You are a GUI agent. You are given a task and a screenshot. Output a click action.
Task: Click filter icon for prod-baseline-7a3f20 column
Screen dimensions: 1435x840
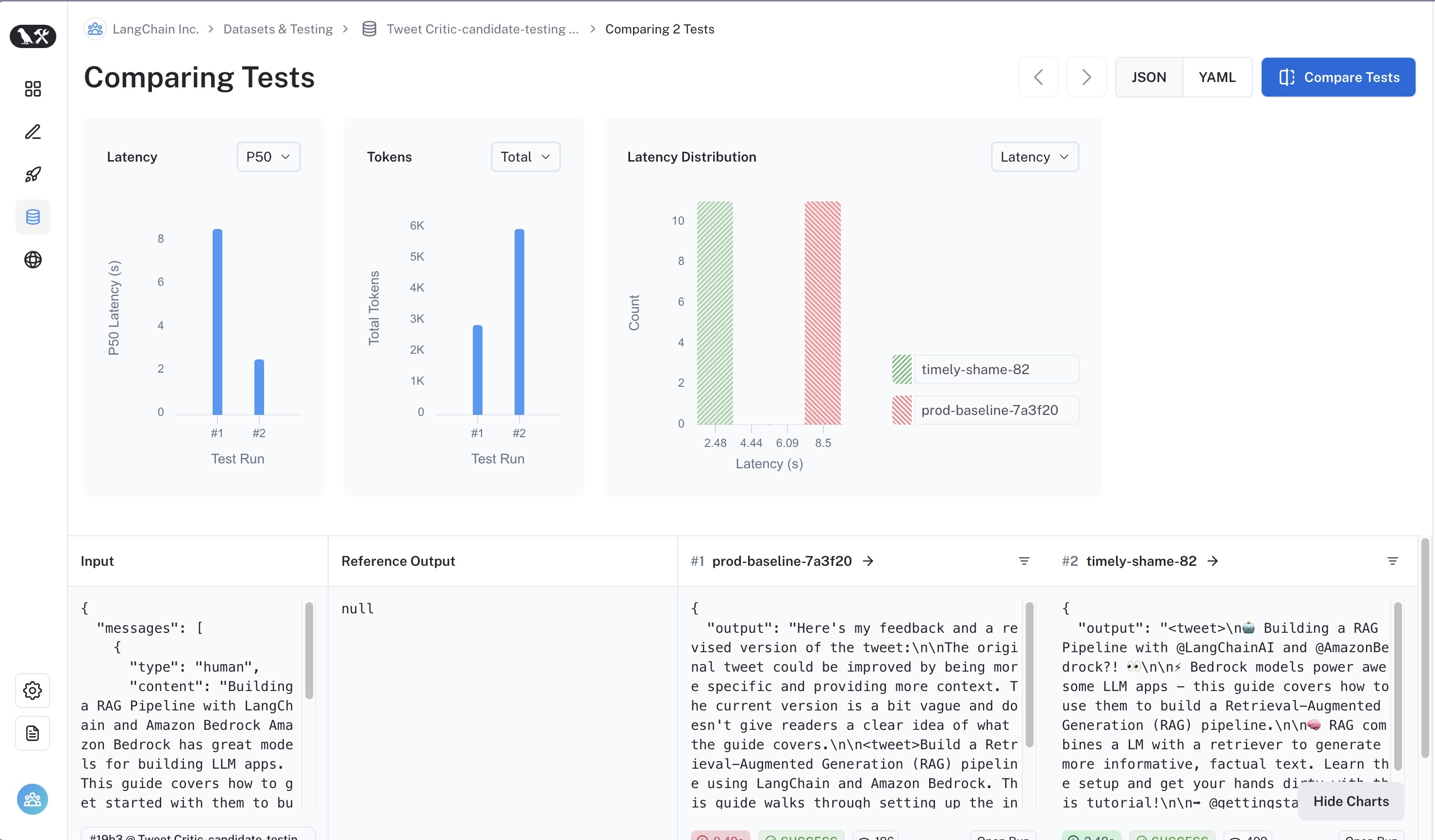(x=1024, y=561)
